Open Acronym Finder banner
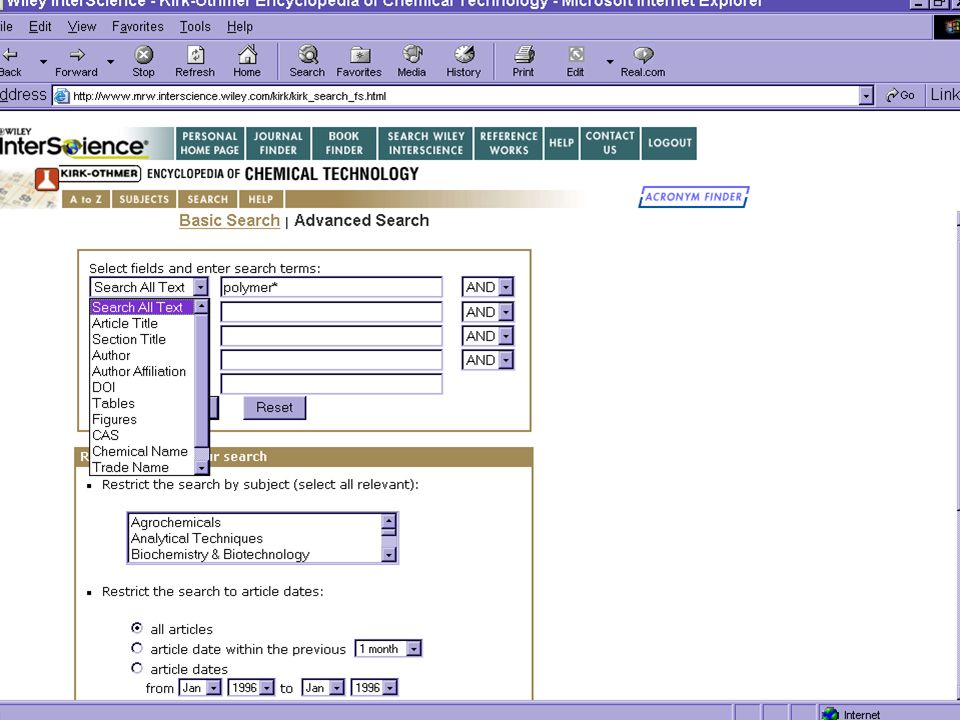The width and height of the screenshot is (960, 720). 694,197
